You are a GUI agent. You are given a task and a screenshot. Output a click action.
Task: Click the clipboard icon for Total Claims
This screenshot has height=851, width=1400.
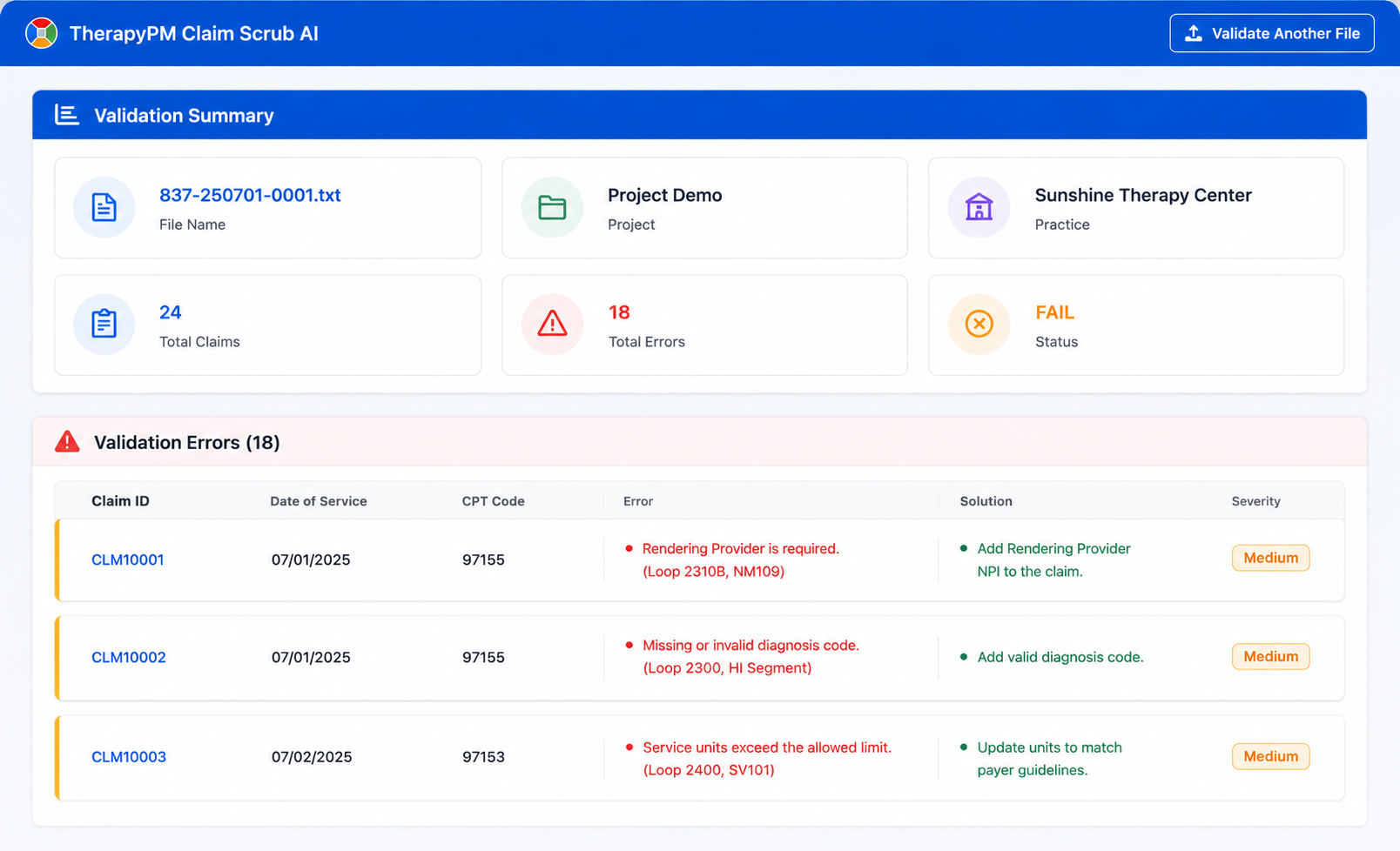pos(104,324)
